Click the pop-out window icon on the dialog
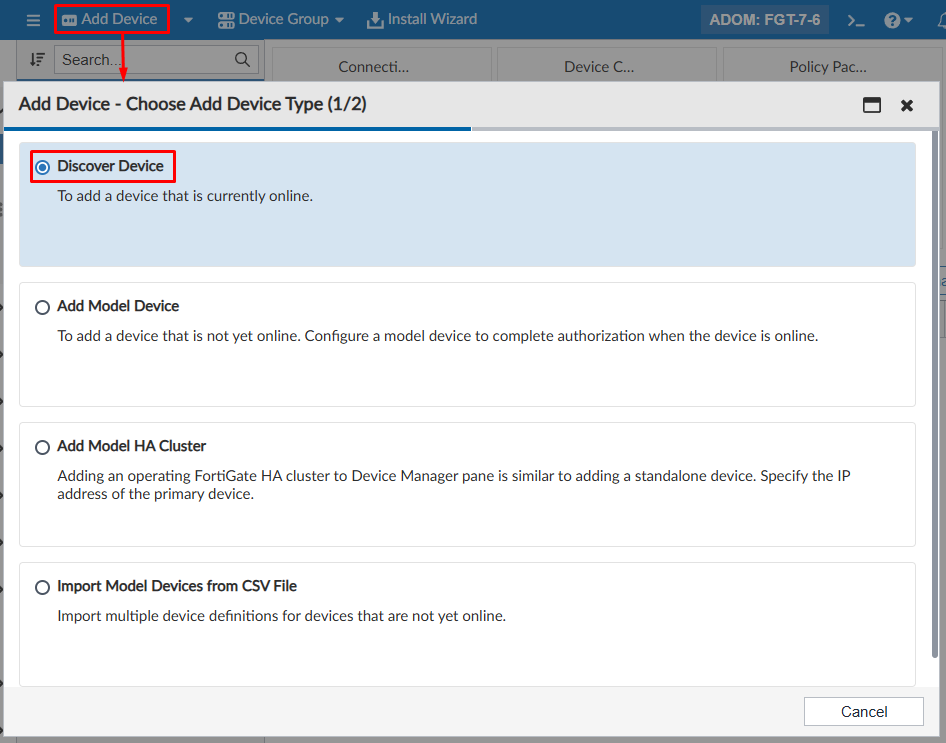This screenshot has width=946, height=743. [870, 104]
